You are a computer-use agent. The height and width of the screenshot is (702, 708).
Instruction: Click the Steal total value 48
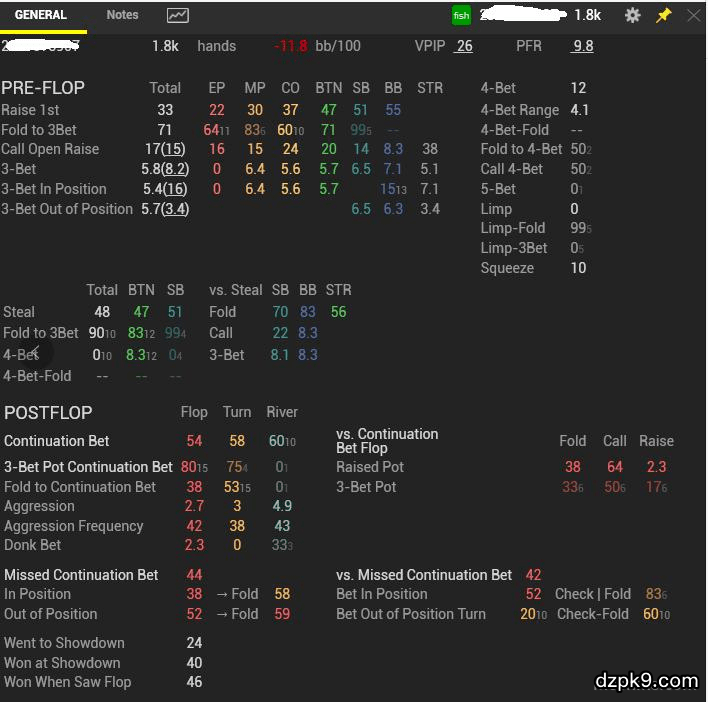pyautogui.click(x=102, y=312)
